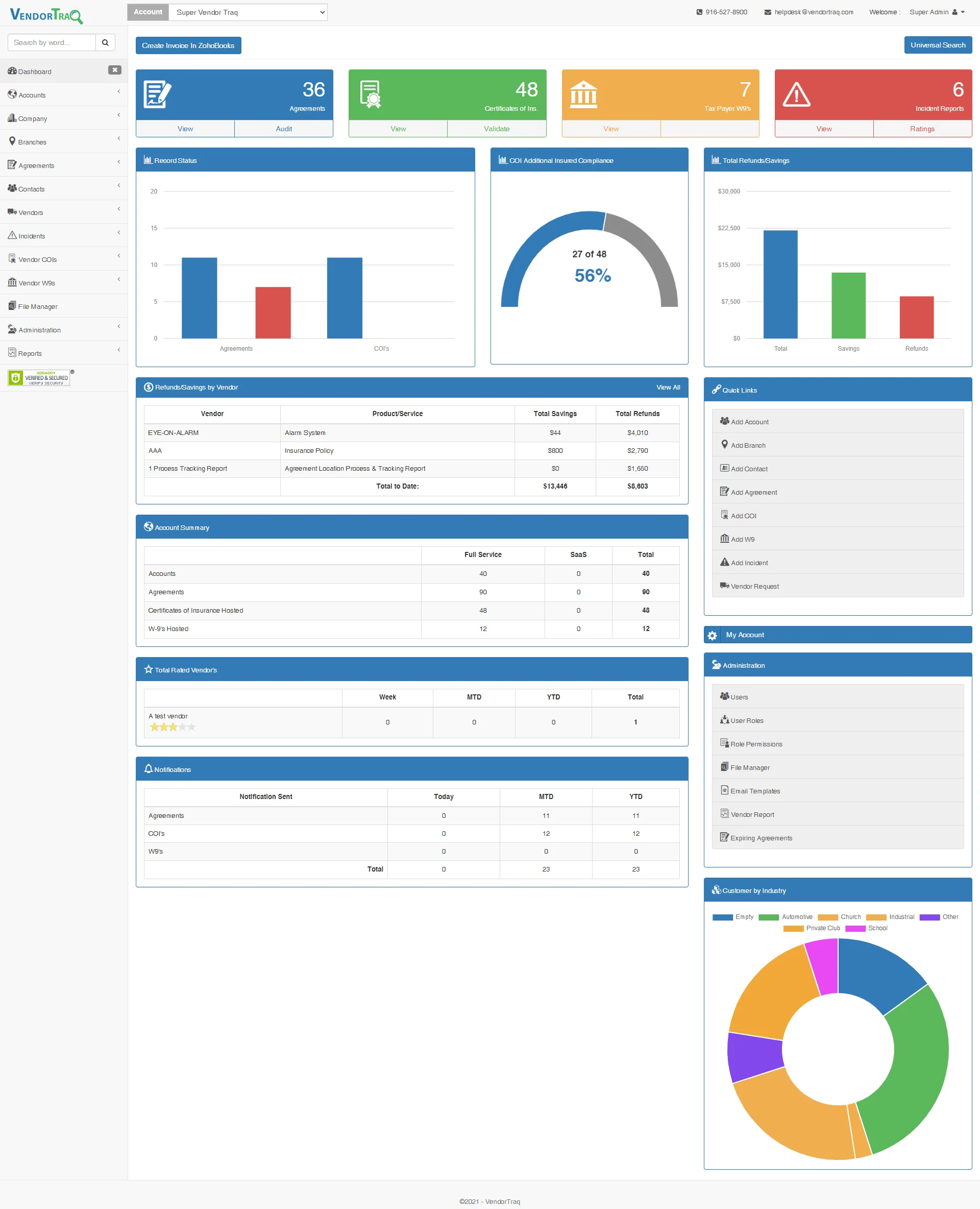
Task: Click the EYE-ON-ALARM vendor cell
Action: pos(212,432)
